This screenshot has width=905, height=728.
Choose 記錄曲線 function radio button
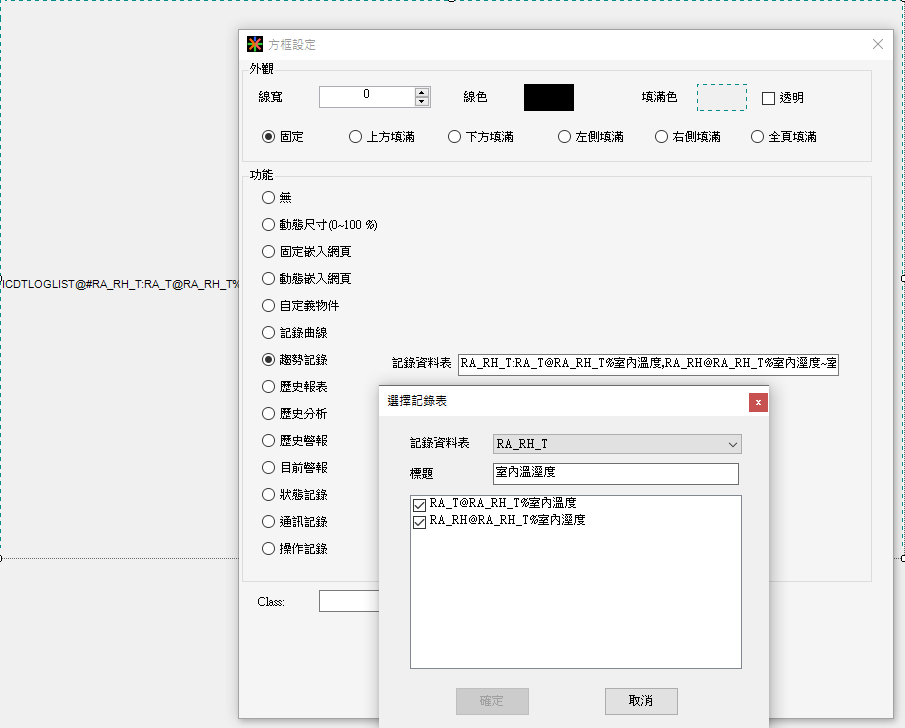point(268,332)
